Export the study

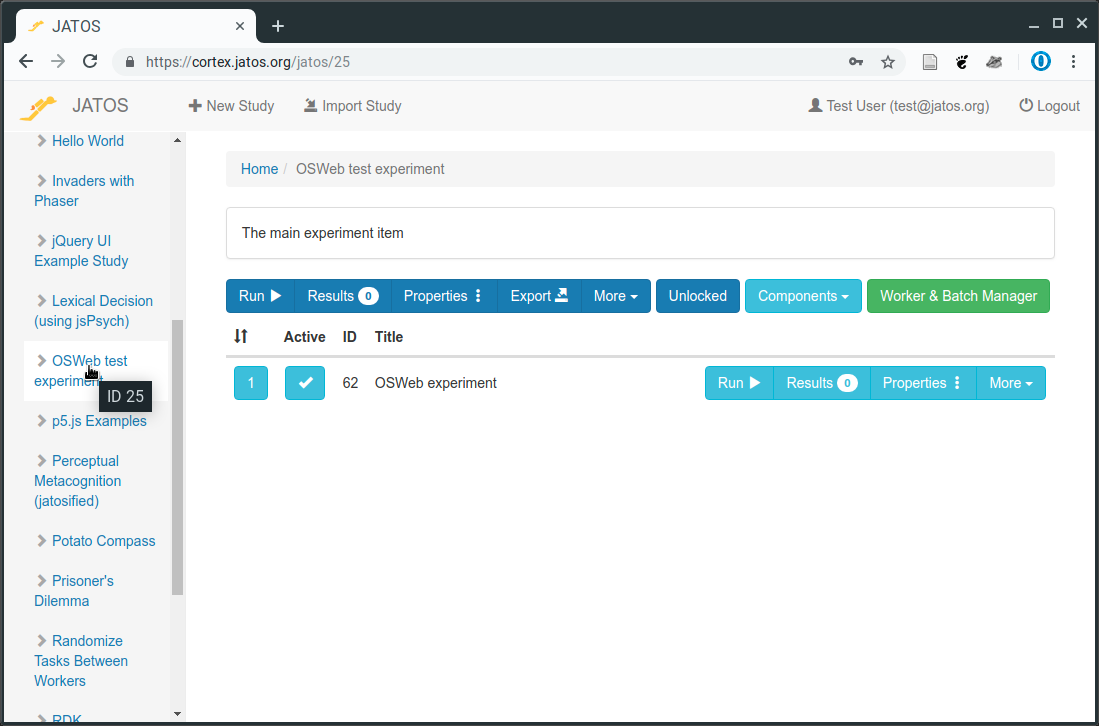[539, 296]
